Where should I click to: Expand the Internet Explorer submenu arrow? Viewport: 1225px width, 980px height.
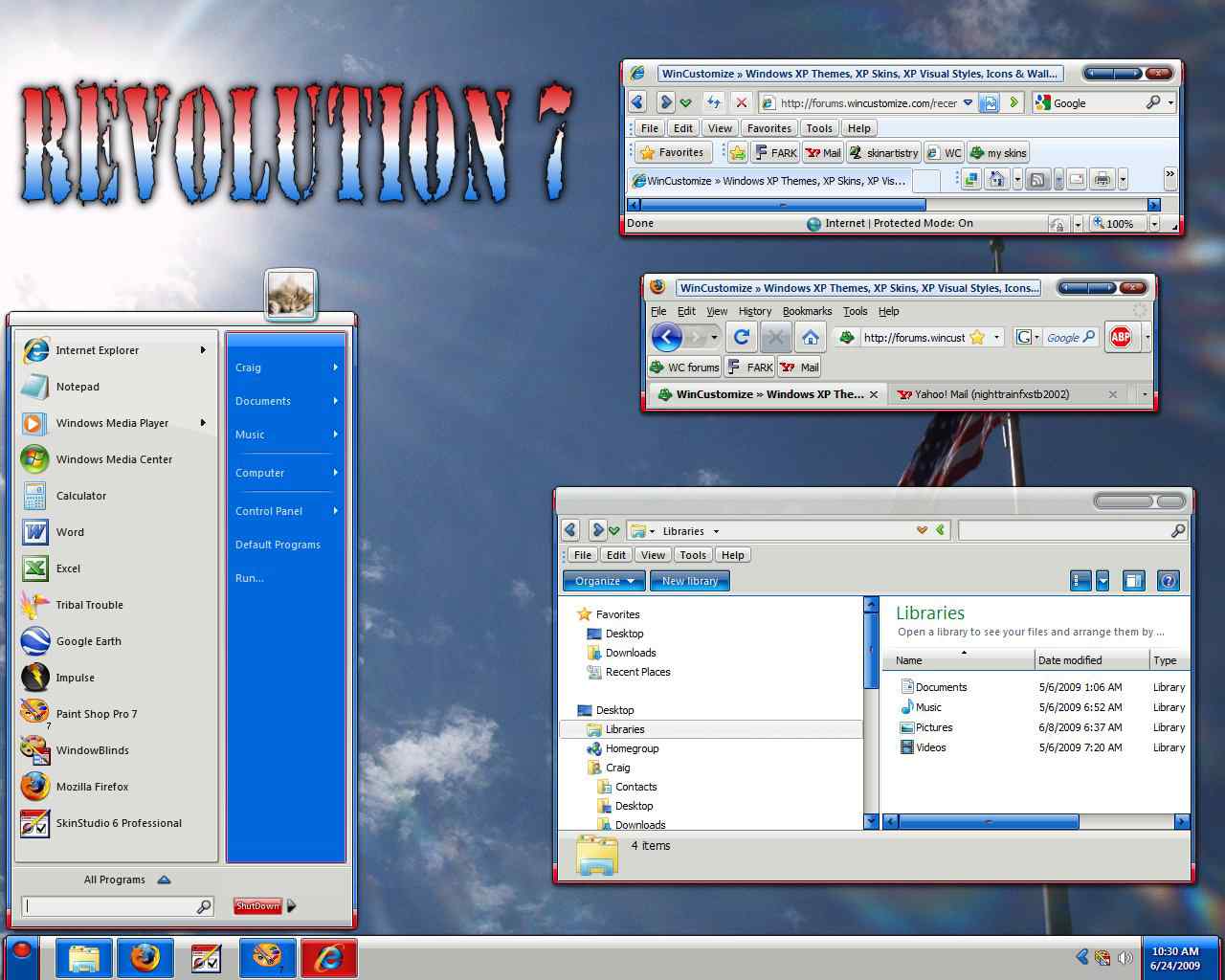[x=203, y=350]
